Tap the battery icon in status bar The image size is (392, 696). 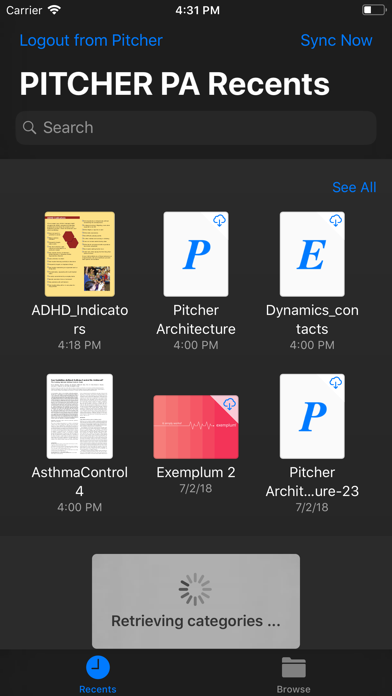pos(374,10)
